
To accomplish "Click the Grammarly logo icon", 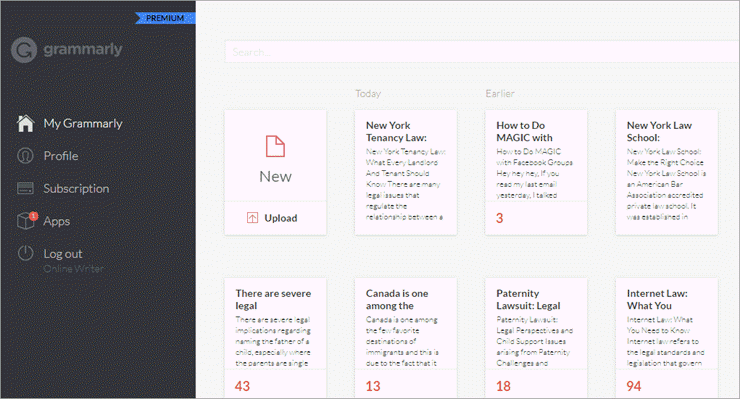I will click(24, 50).
